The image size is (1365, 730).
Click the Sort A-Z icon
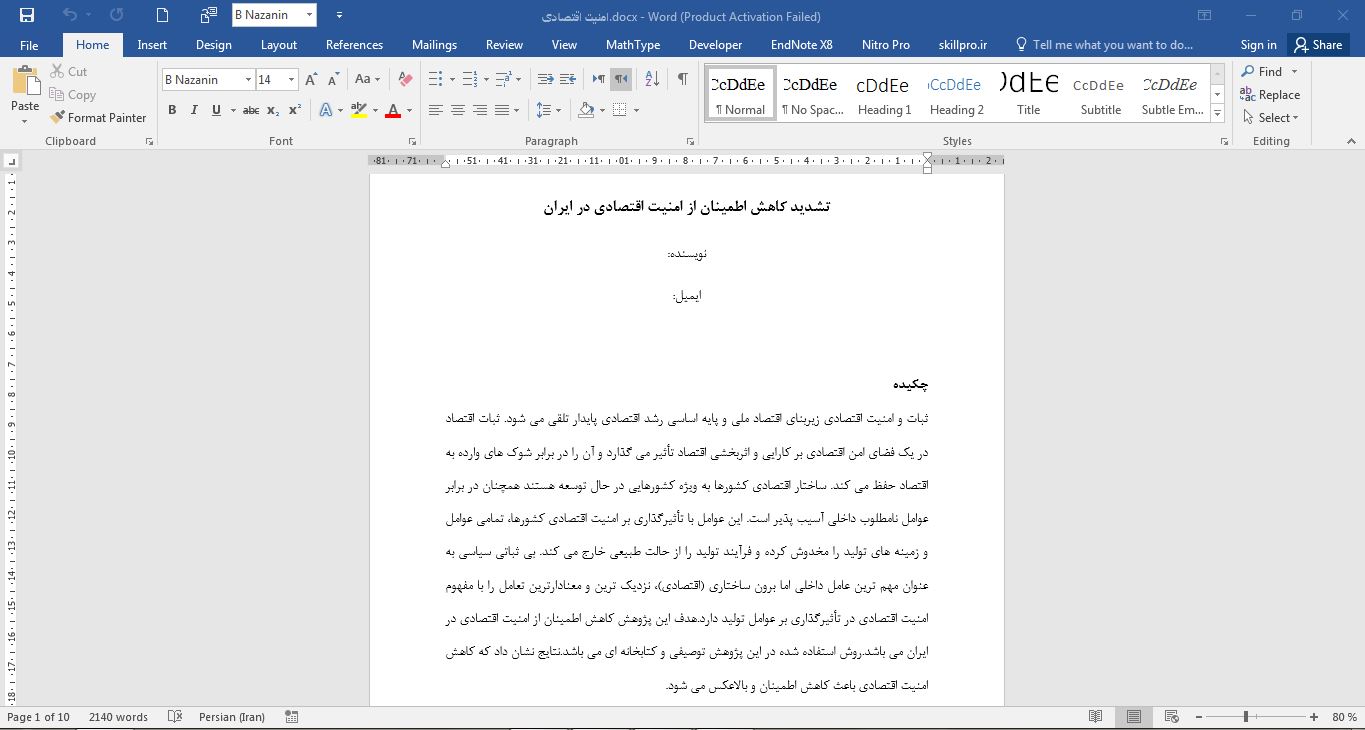652,80
